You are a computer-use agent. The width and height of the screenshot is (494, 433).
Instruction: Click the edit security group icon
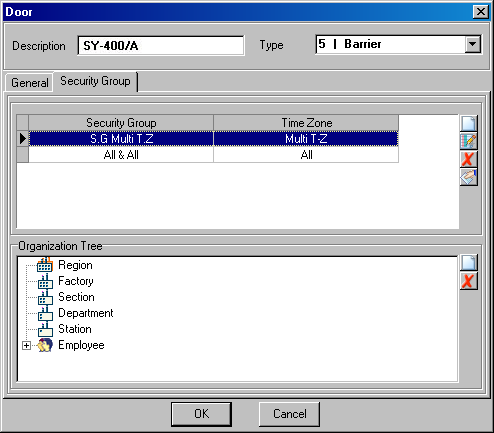468,141
